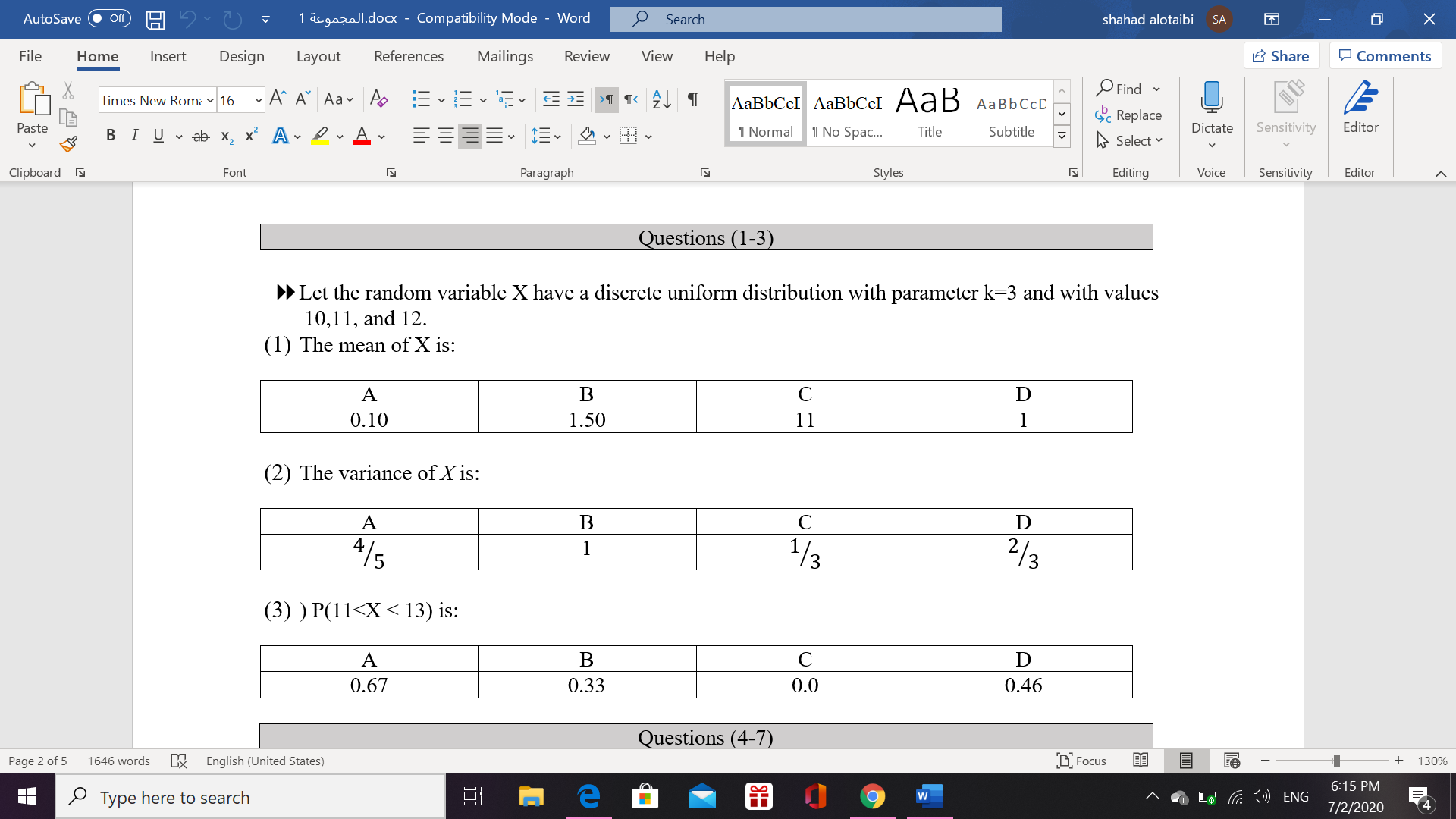Toggle paragraph marks display

coord(691,99)
